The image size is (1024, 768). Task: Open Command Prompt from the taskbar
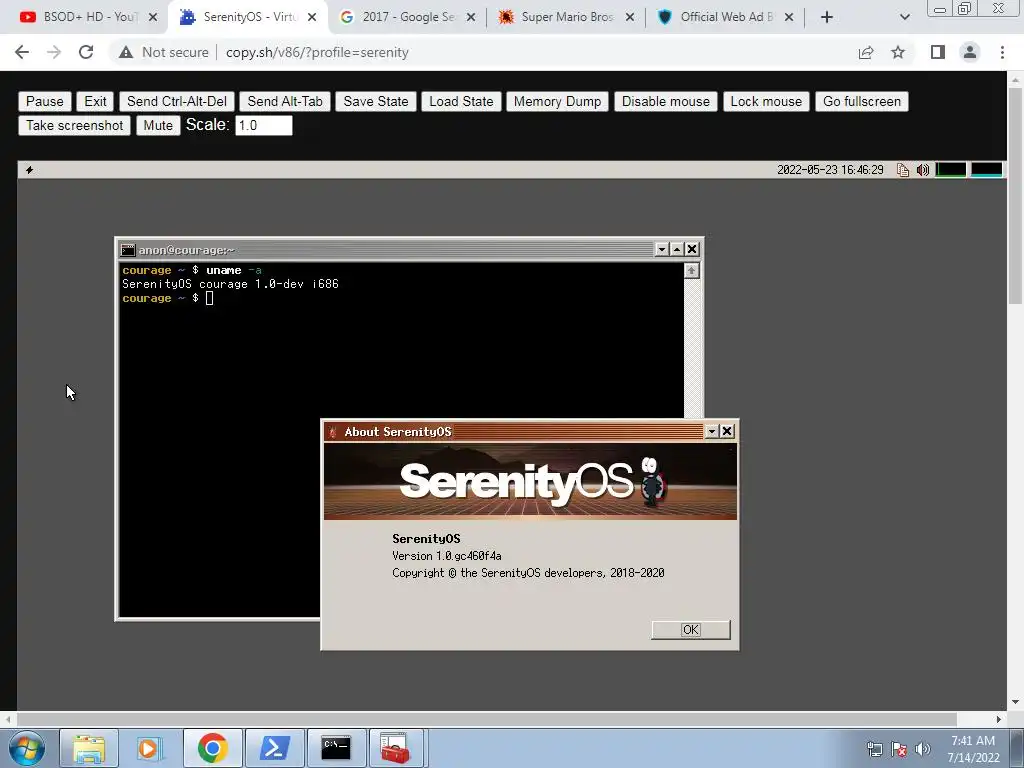pyautogui.click(x=336, y=748)
